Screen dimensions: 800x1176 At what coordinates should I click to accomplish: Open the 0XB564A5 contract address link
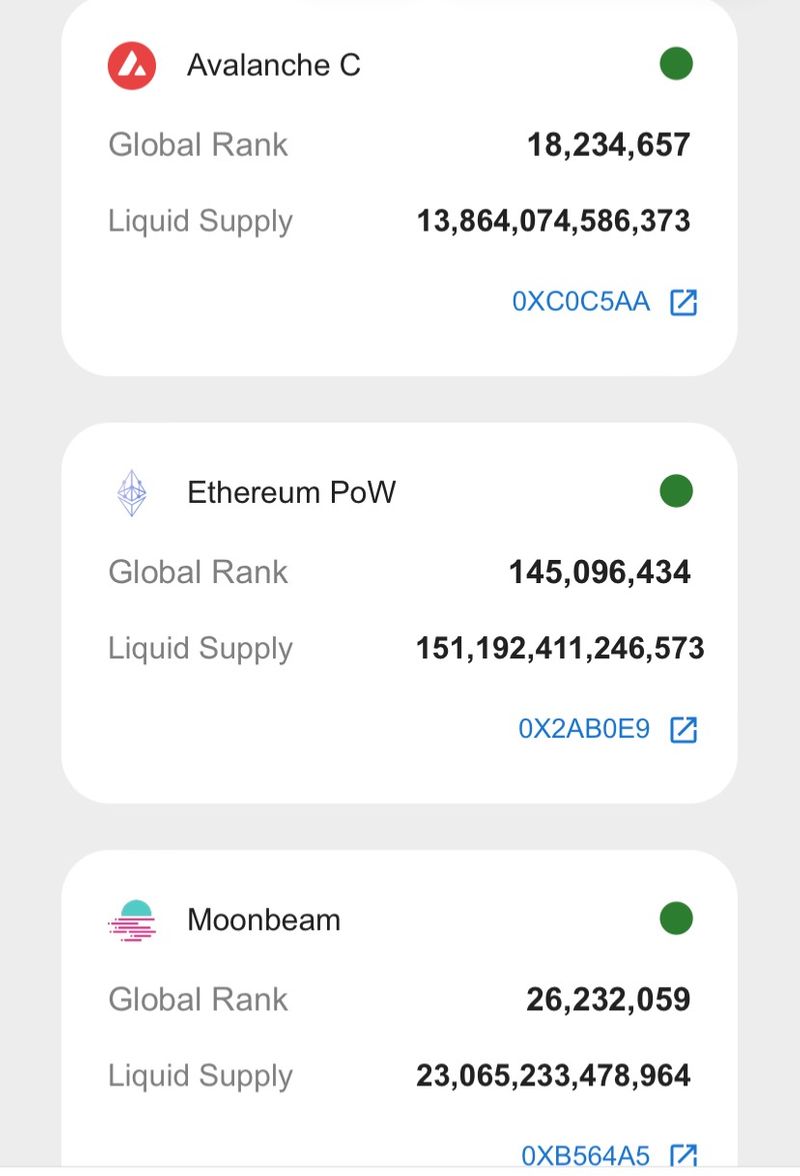tap(586, 1157)
